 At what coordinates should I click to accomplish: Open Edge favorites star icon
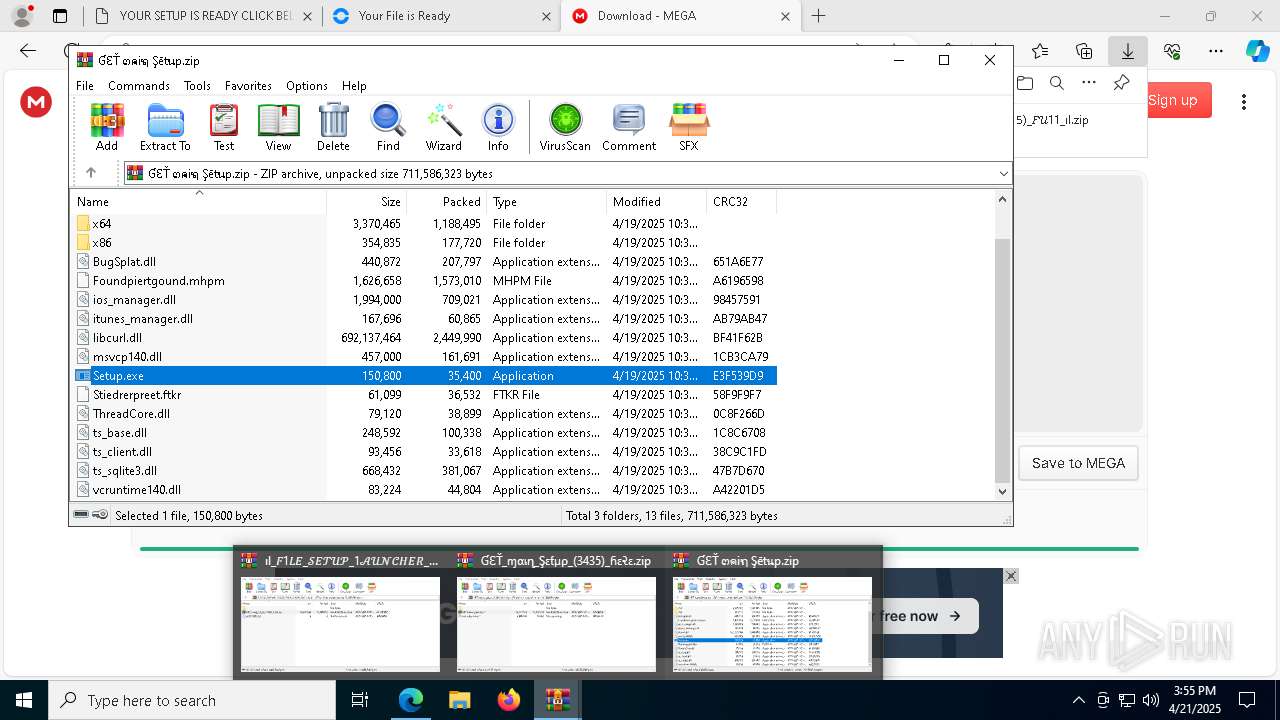point(1040,51)
